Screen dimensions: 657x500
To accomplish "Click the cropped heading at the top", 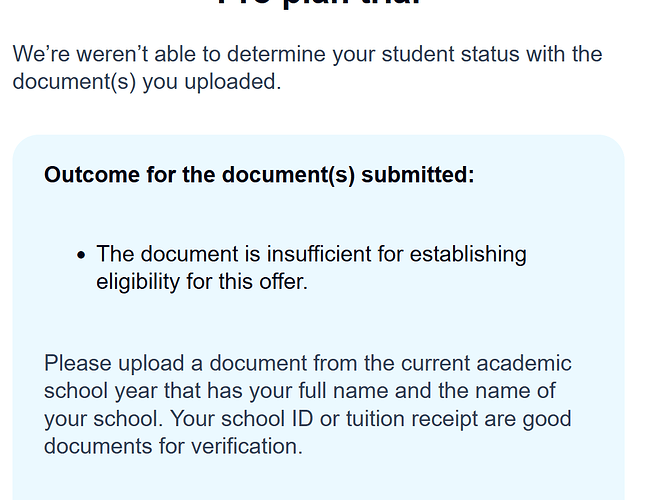I will [x=319, y=3].
